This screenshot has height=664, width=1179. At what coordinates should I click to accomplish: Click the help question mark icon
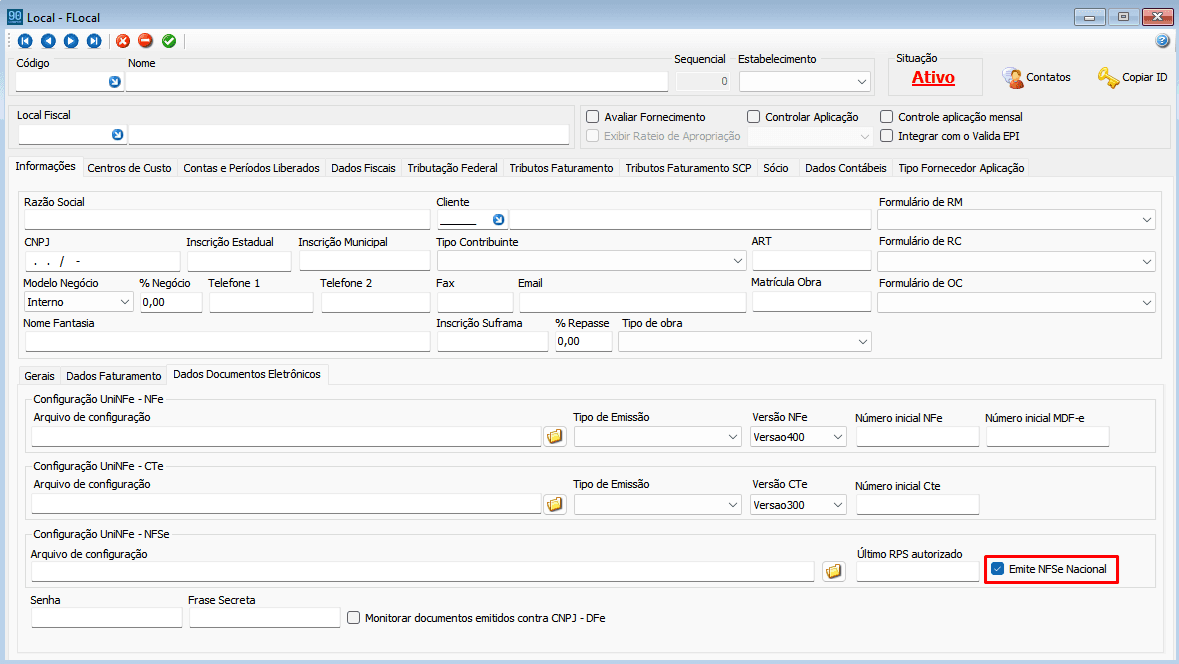1162,41
